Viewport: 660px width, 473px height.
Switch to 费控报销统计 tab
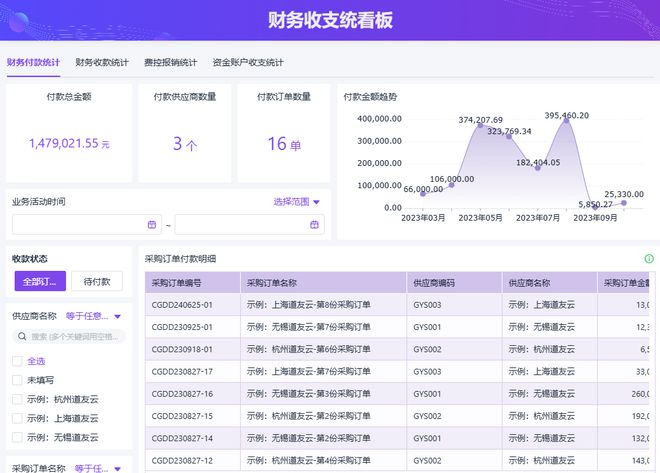pyautogui.click(x=170, y=63)
